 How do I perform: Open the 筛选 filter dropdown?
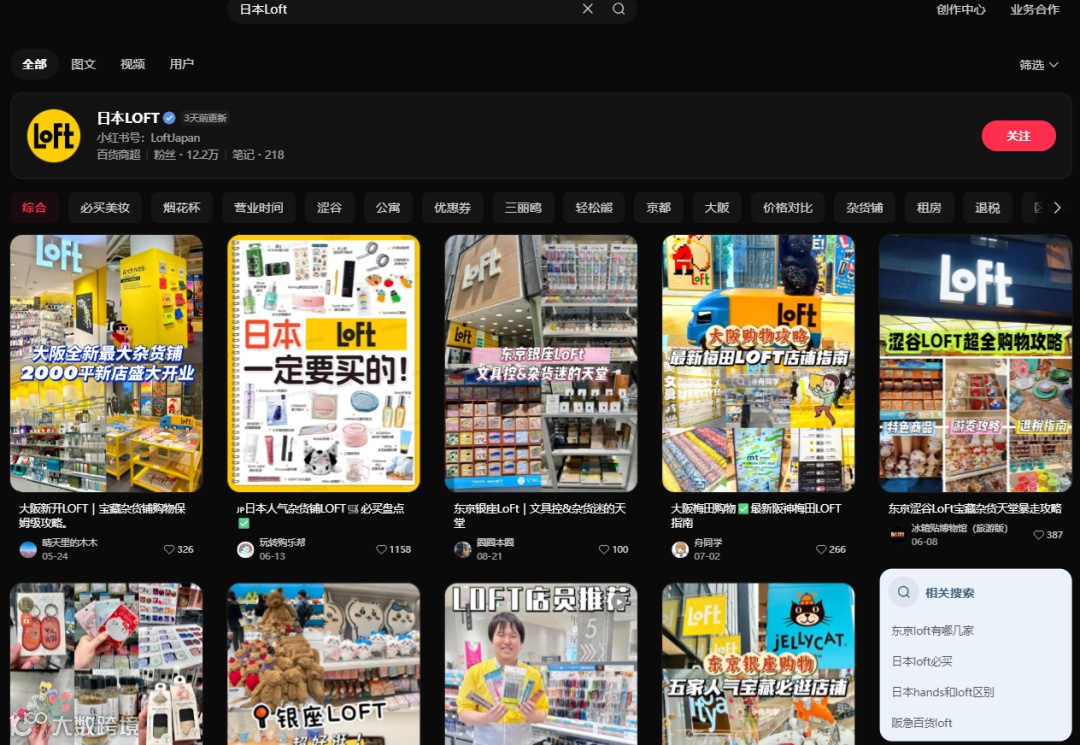1038,65
